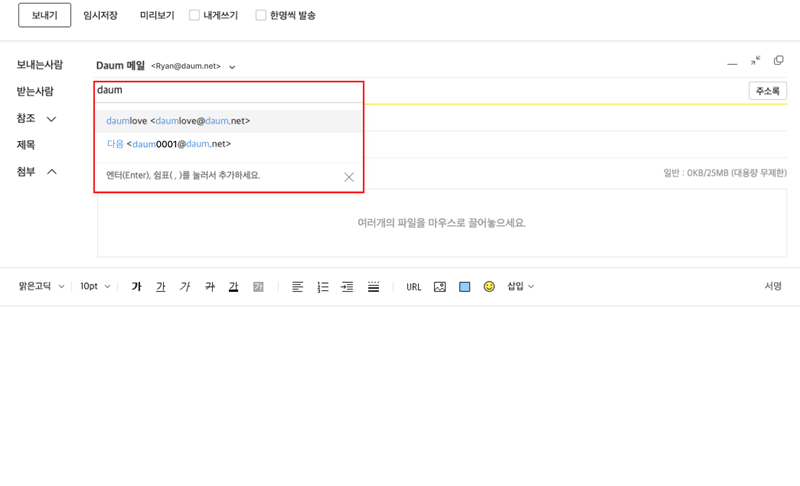This screenshot has width=800, height=486.
Task: Insert a URL link
Action: [414, 287]
